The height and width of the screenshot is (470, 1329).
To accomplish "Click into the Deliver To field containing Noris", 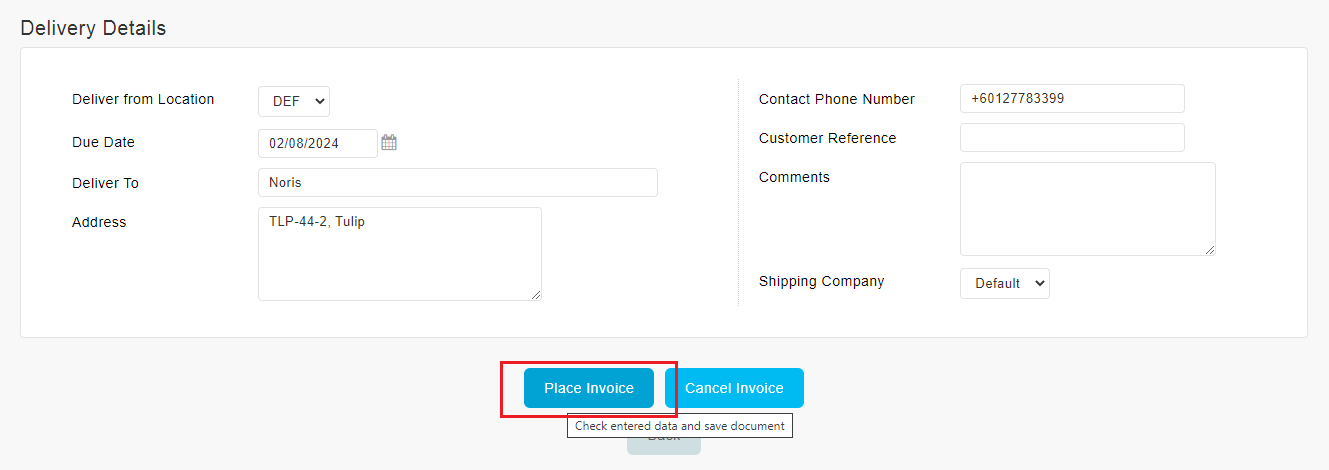I will pos(458,182).
